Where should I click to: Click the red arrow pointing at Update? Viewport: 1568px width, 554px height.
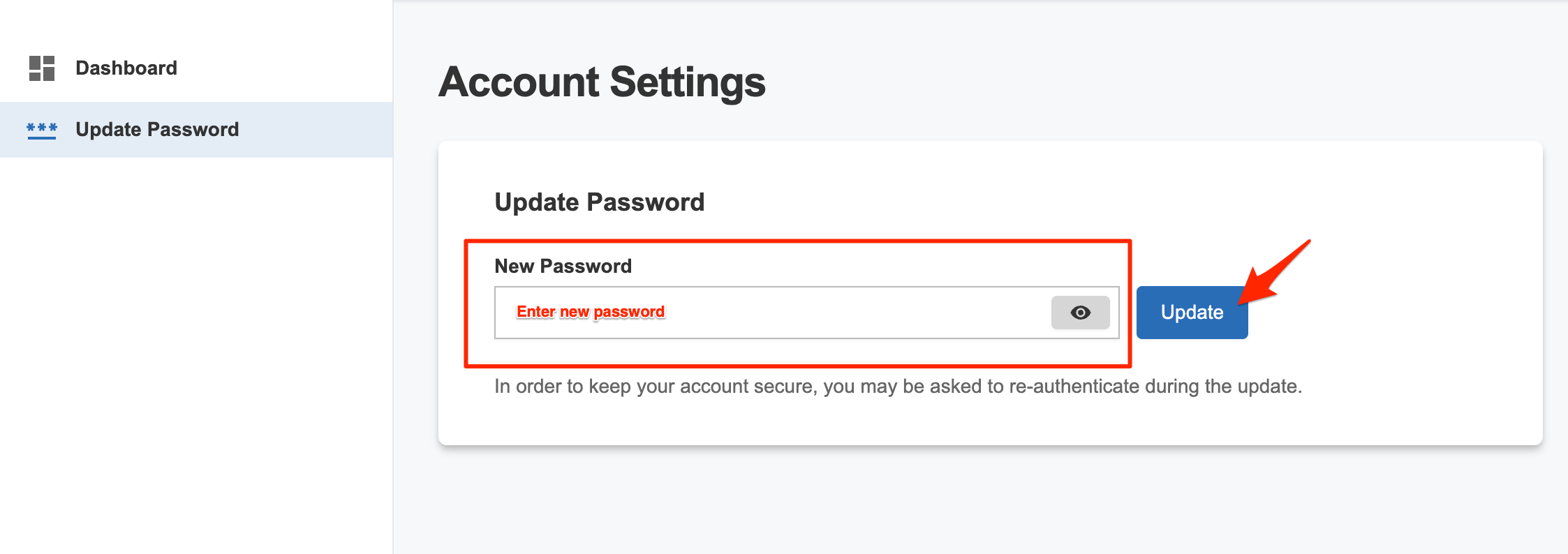coord(1273,274)
